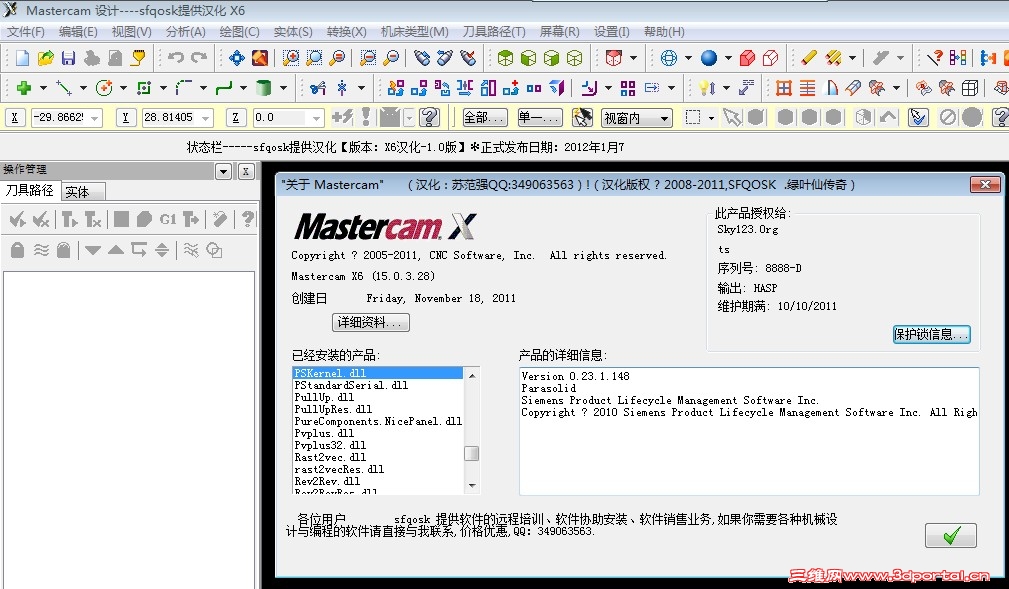Open the 文件(F) menu
The height and width of the screenshot is (589, 1009).
26,32
